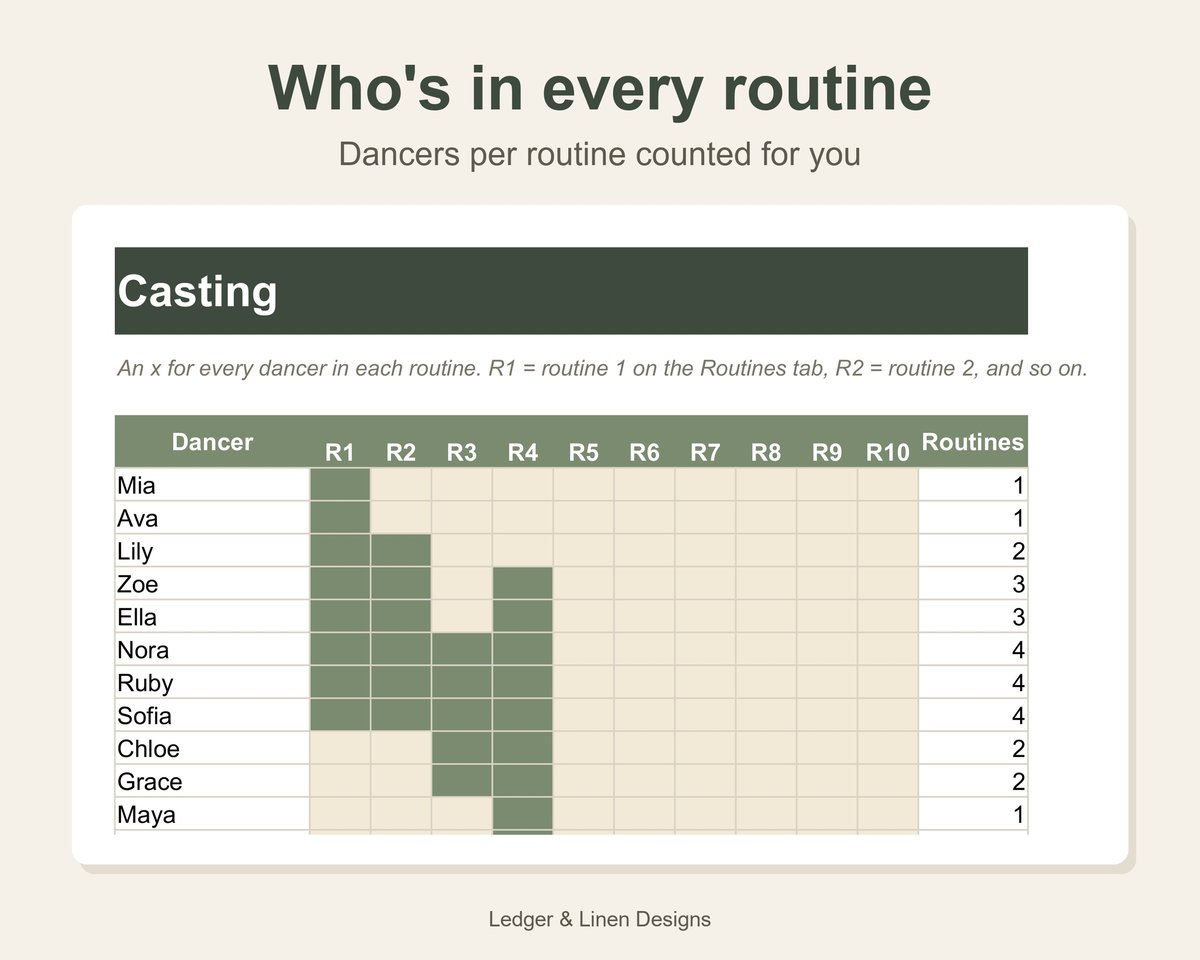Click Lily's filled R2 casting cell
1200x960 pixels.
pos(401,551)
